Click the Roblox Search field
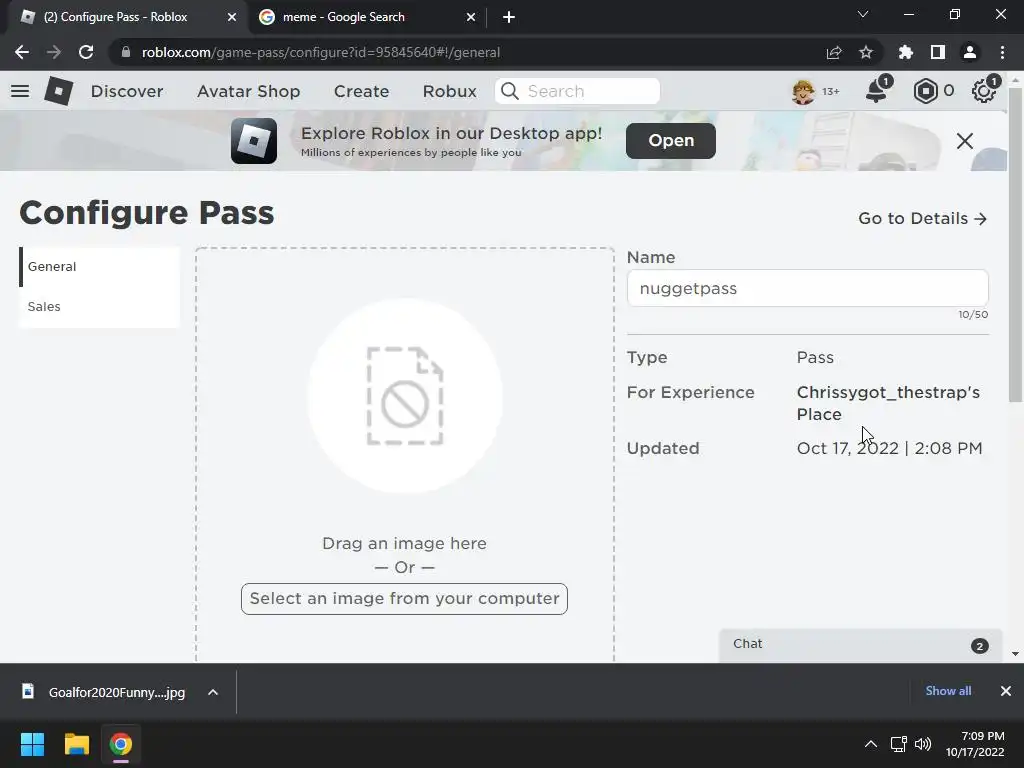 tap(577, 91)
